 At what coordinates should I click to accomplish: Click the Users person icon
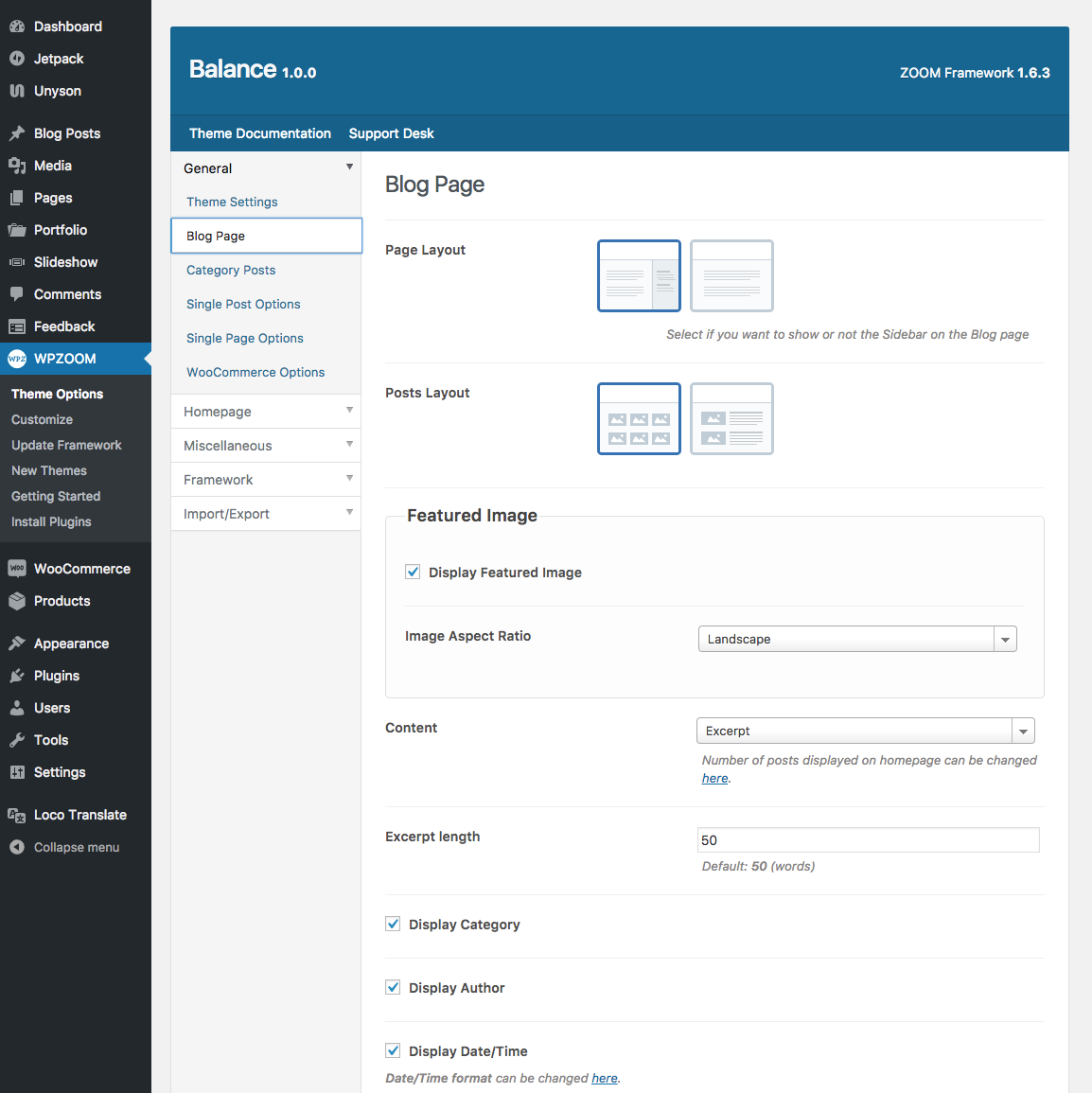[17, 708]
